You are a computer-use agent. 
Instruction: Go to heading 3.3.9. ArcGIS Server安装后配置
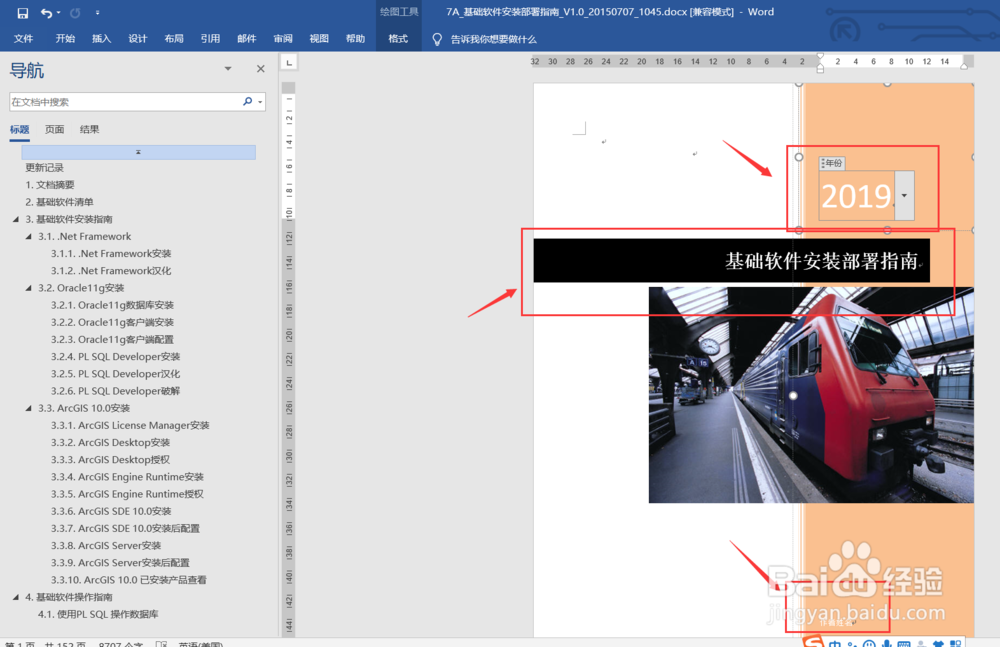[x=121, y=563]
